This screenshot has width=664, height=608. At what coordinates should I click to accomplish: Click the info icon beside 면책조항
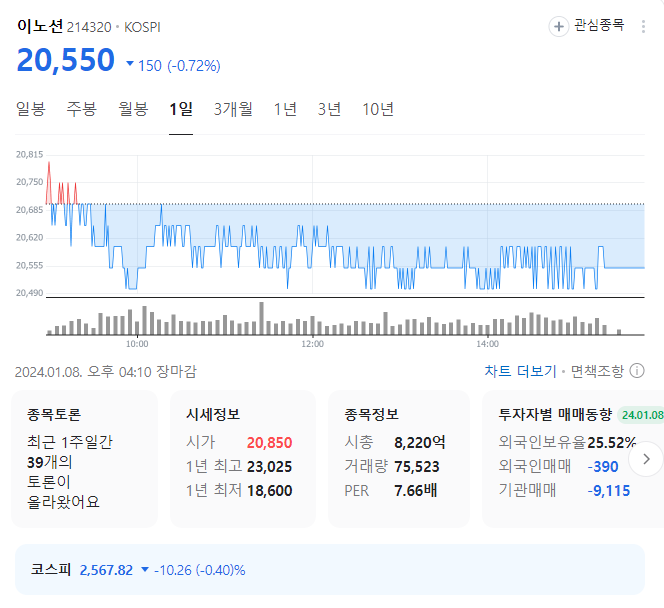(637, 371)
